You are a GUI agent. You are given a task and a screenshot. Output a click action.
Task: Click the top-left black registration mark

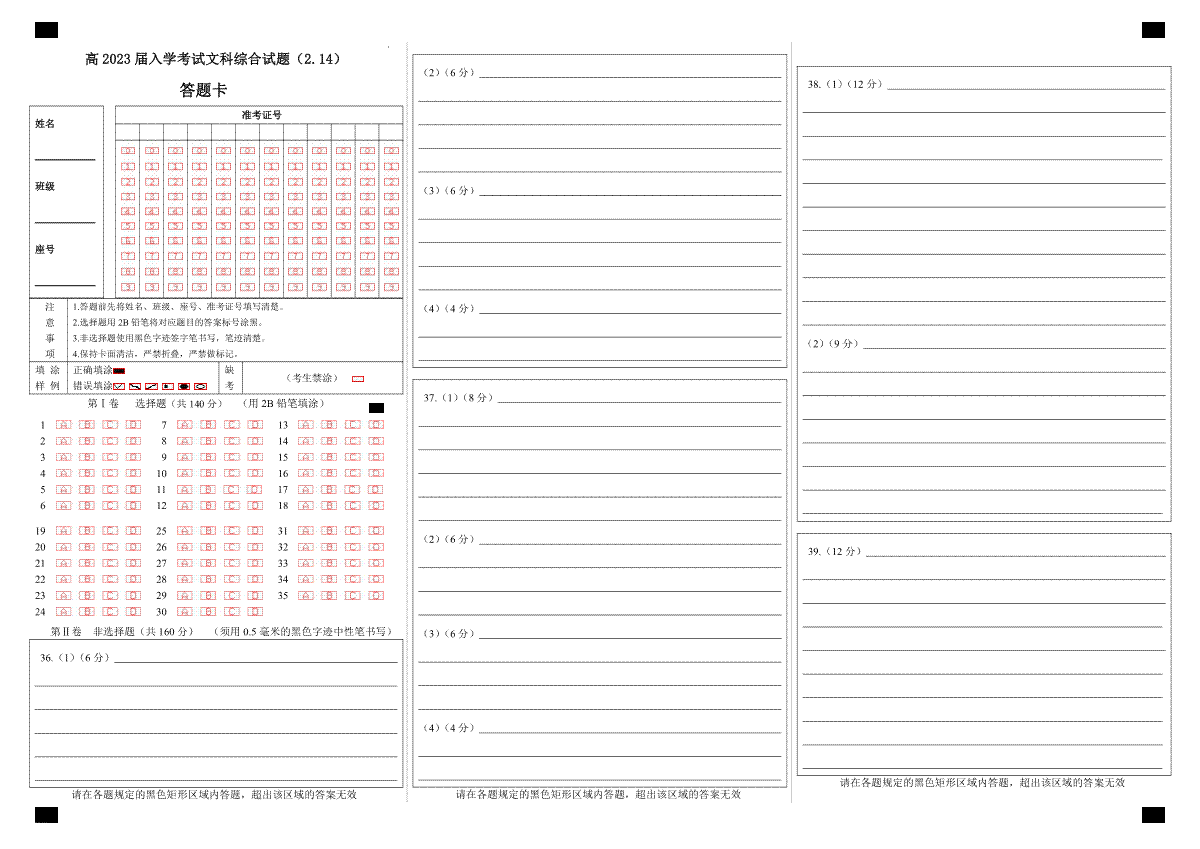pyautogui.click(x=46, y=30)
